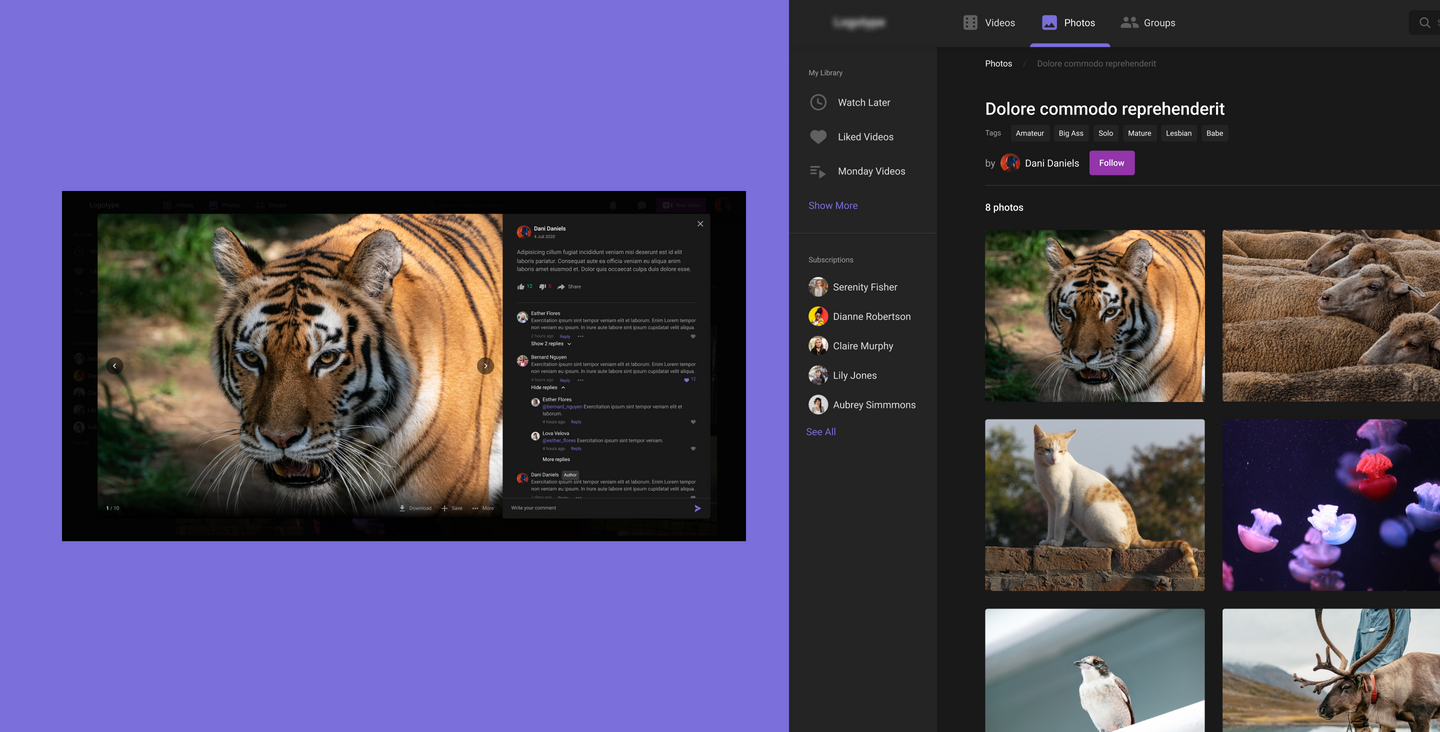Click the search magnifier icon in top bar
Image resolution: width=1440 pixels, height=732 pixels.
point(1425,23)
